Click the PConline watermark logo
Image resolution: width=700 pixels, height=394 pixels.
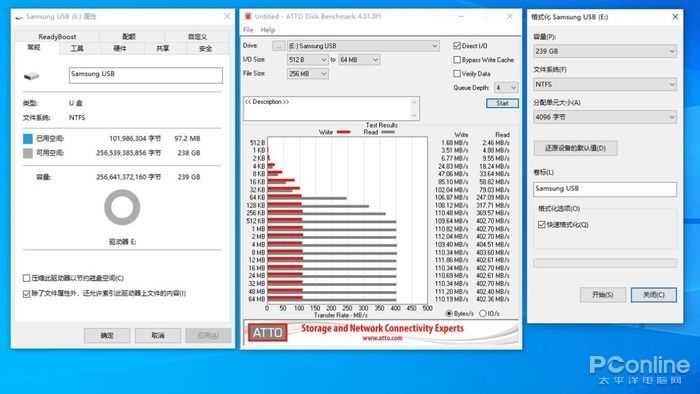click(640, 369)
